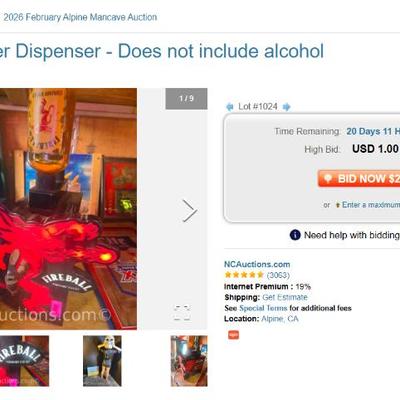This screenshot has width=400, height=400.
Task: Open fullscreen image view icon
Action: (x=182, y=313)
